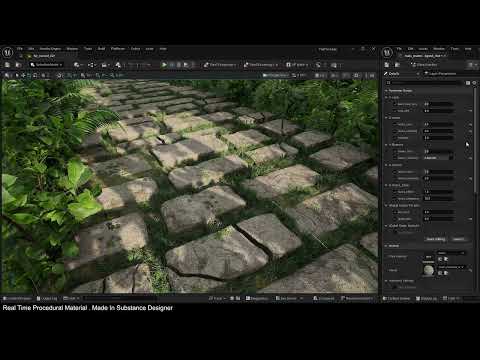Save the material instance with its toolbar save icon
The height and width of the screenshot is (360, 480).
click(x=387, y=65)
